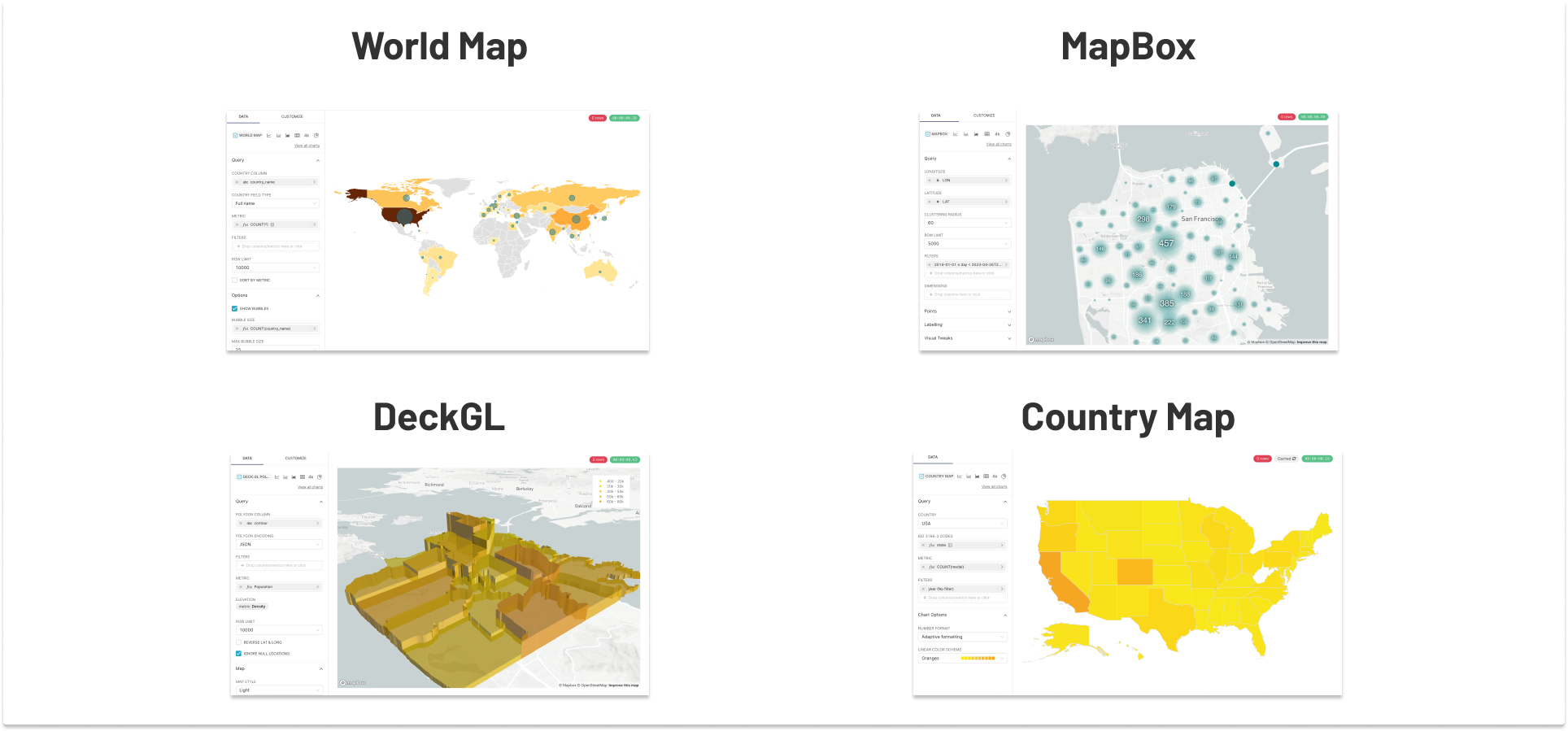Select bar chart icon in DeckGL panel
The height and width of the screenshot is (731, 1568).
285,477
